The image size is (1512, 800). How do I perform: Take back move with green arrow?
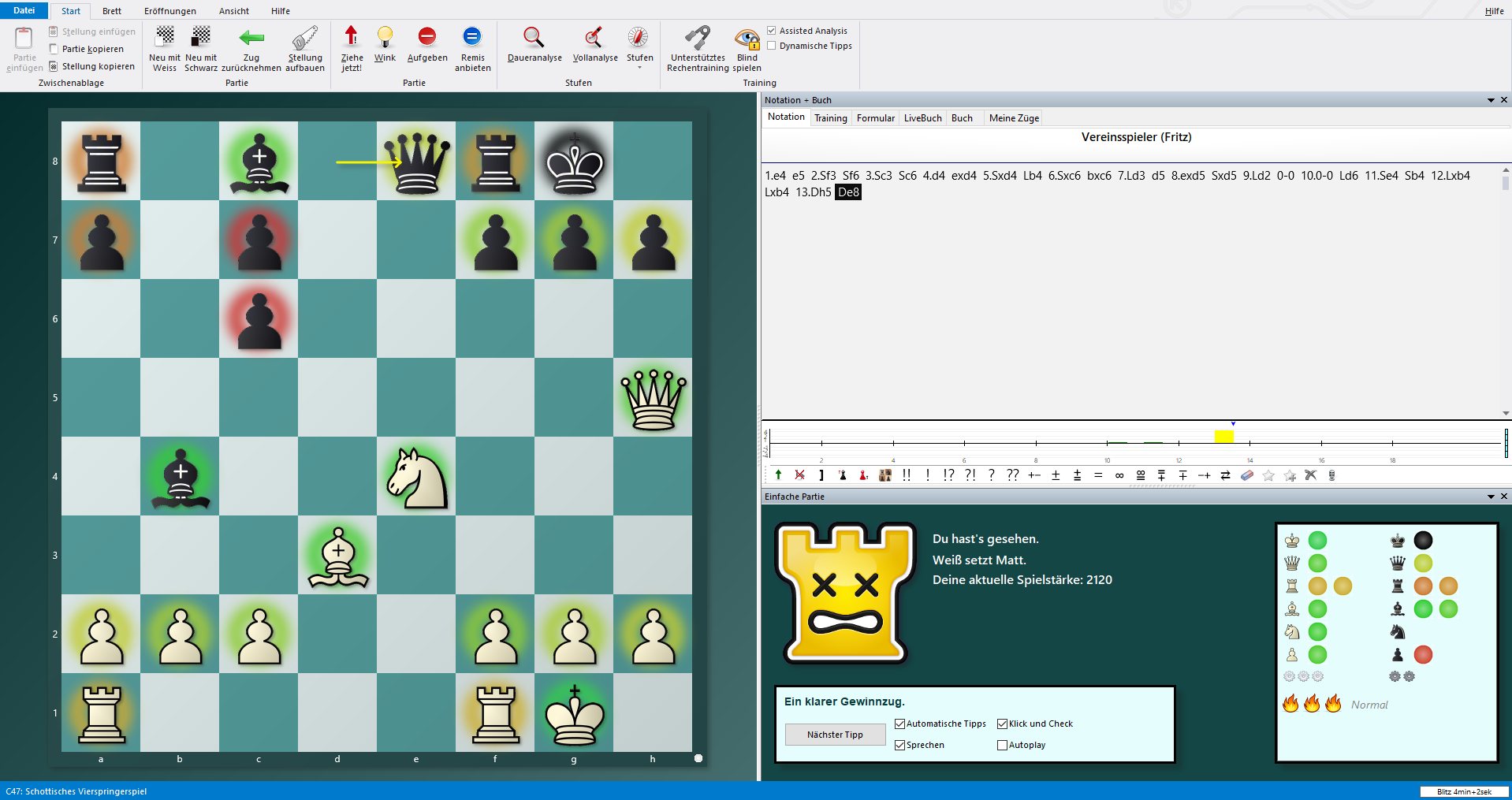tap(251, 48)
